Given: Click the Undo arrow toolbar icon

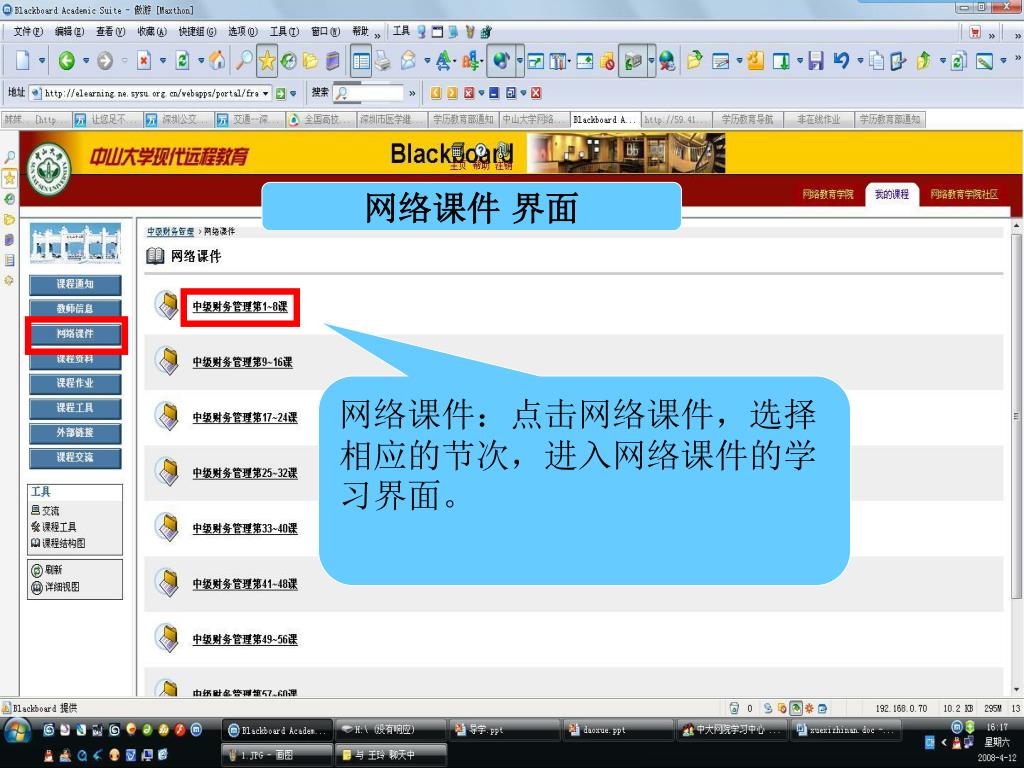Looking at the screenshot, I should (x=841, y=61).
